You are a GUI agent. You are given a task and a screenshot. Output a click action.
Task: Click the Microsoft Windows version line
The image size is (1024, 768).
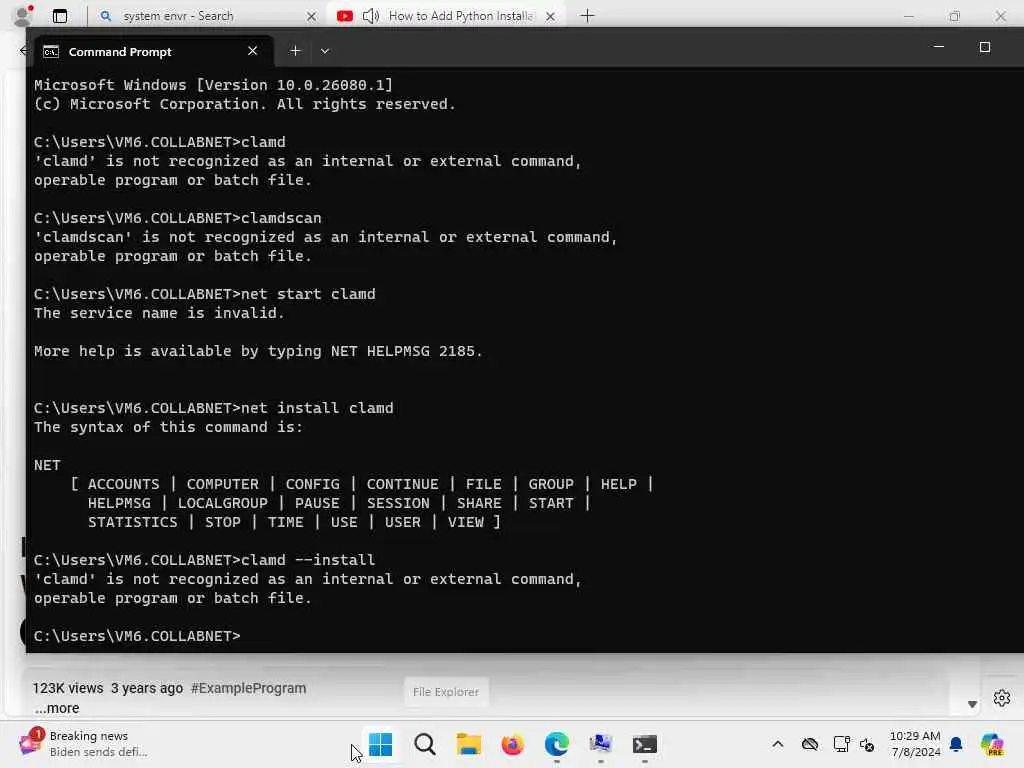coord(214,85)
